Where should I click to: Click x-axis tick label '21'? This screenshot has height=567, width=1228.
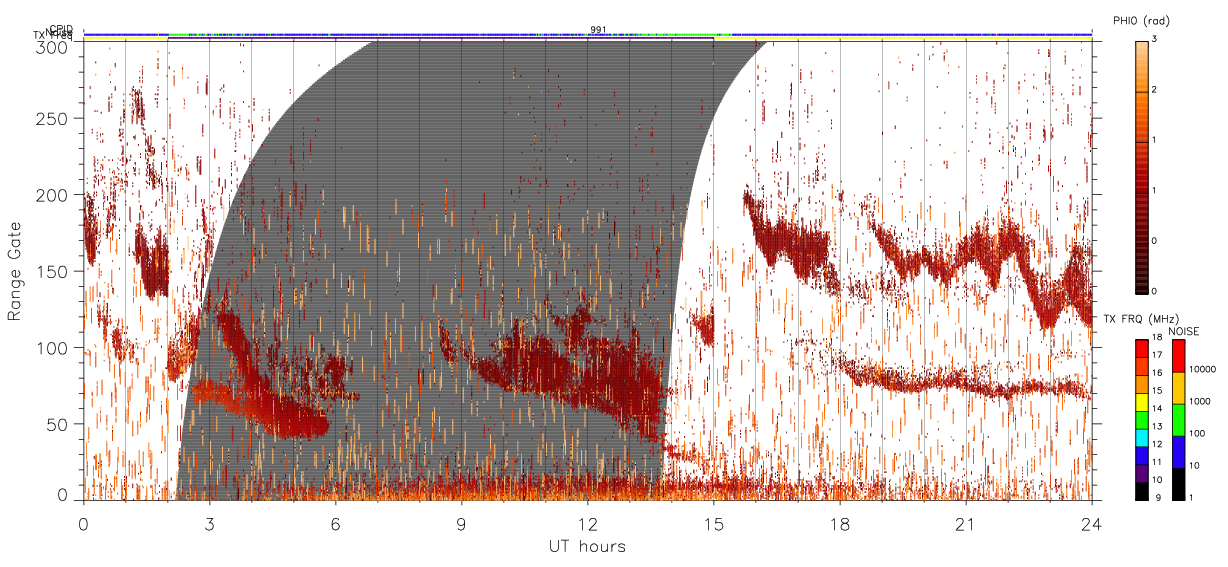click(966, 523)
